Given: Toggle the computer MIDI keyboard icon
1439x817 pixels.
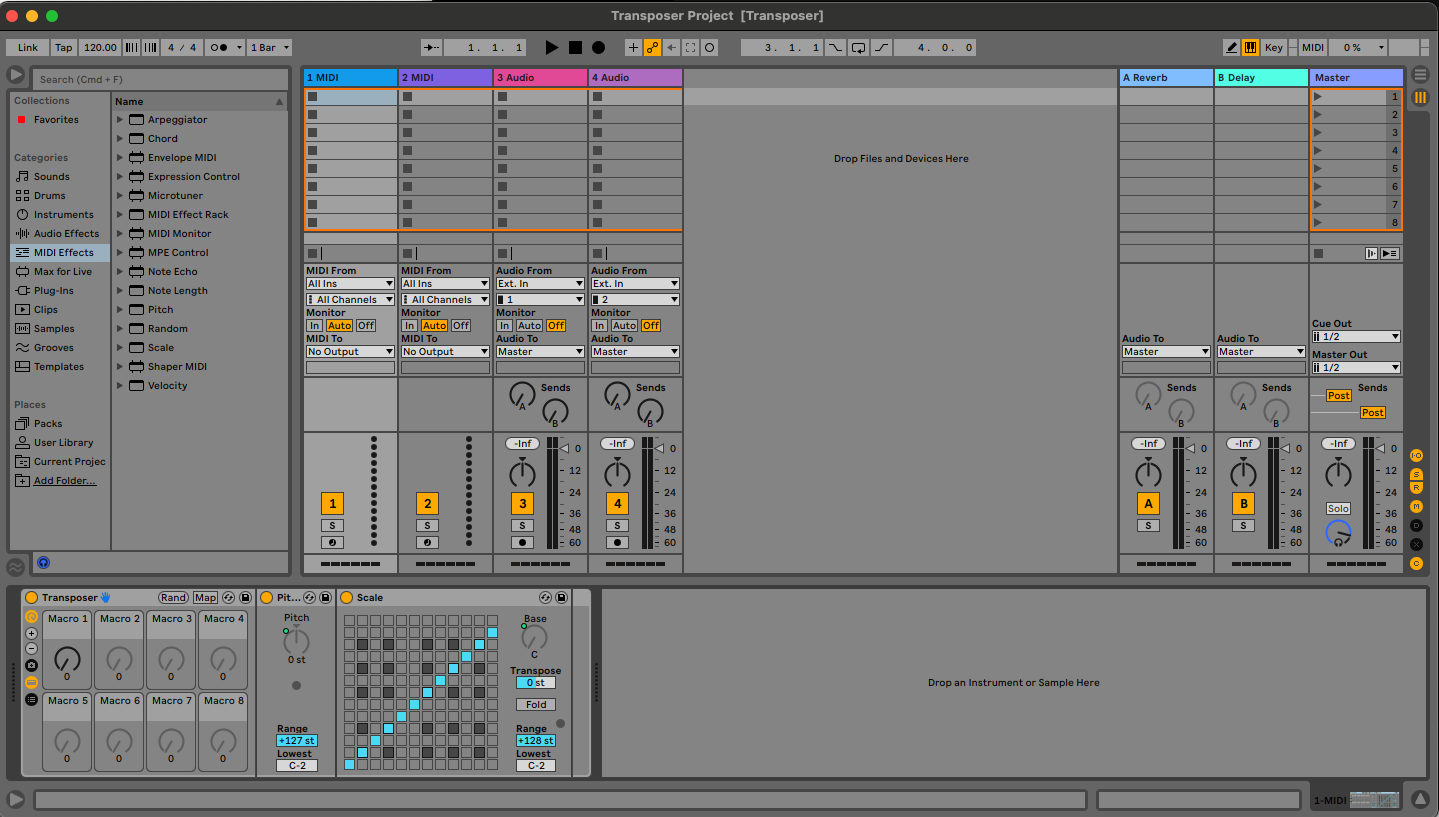Looking at the screenshot, I should 1250,47.
